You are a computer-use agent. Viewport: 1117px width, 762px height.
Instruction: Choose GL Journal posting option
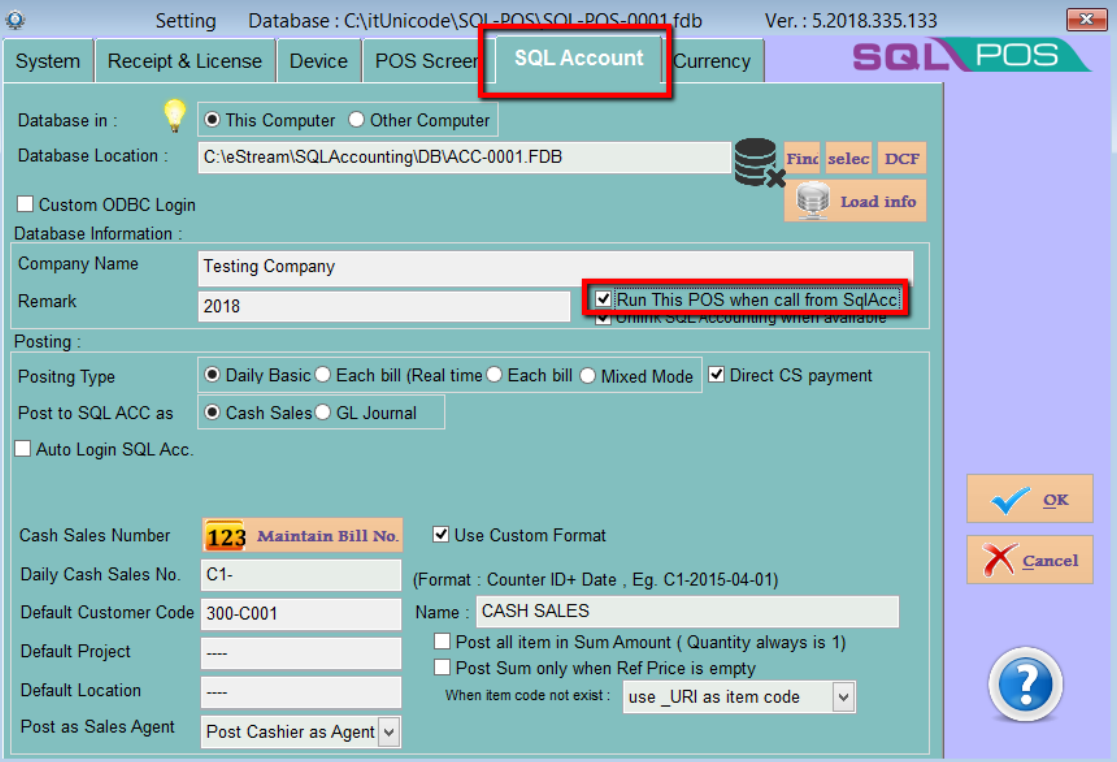point(324,413)
